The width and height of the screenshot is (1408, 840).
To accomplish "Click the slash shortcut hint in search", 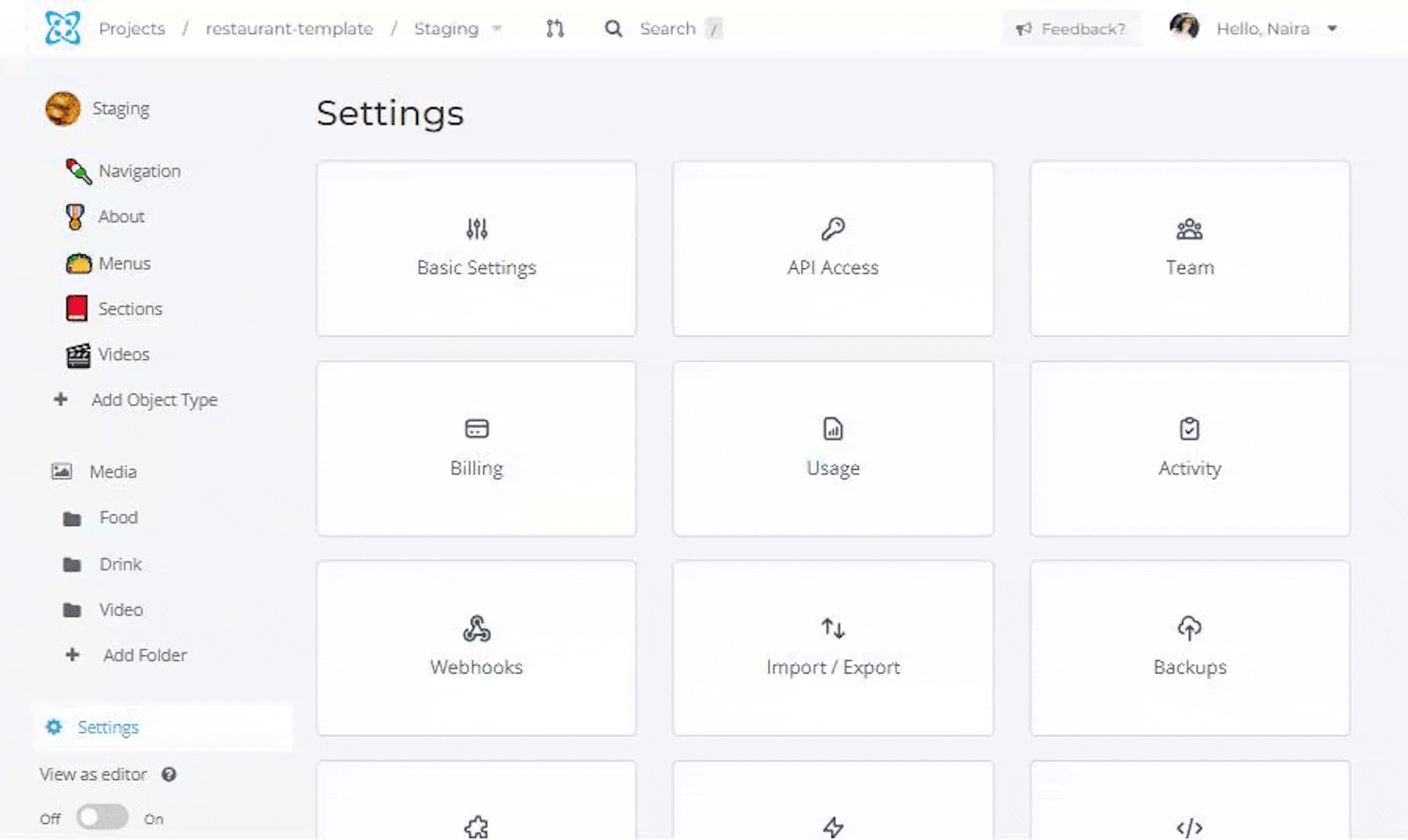I will (714, 29).
